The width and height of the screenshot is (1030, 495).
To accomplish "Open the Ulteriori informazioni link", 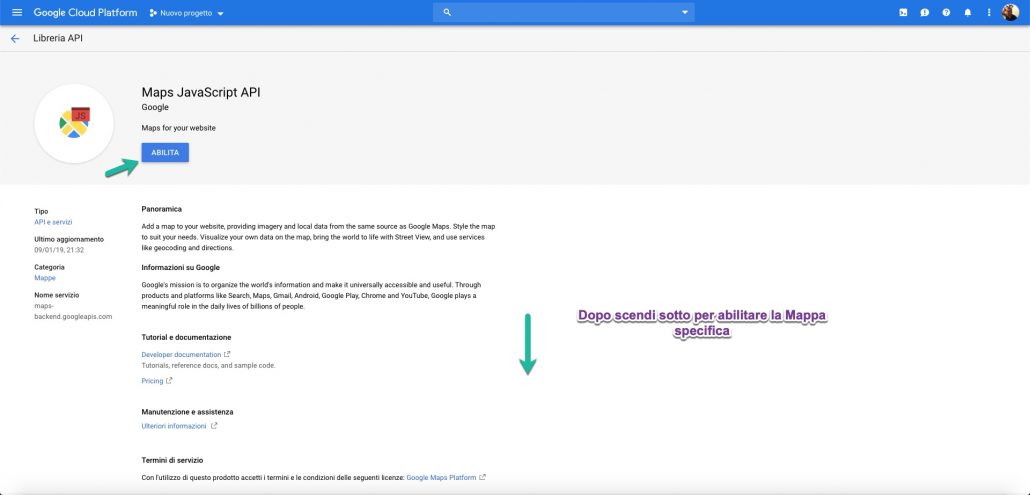I will (x=174, y=426).
